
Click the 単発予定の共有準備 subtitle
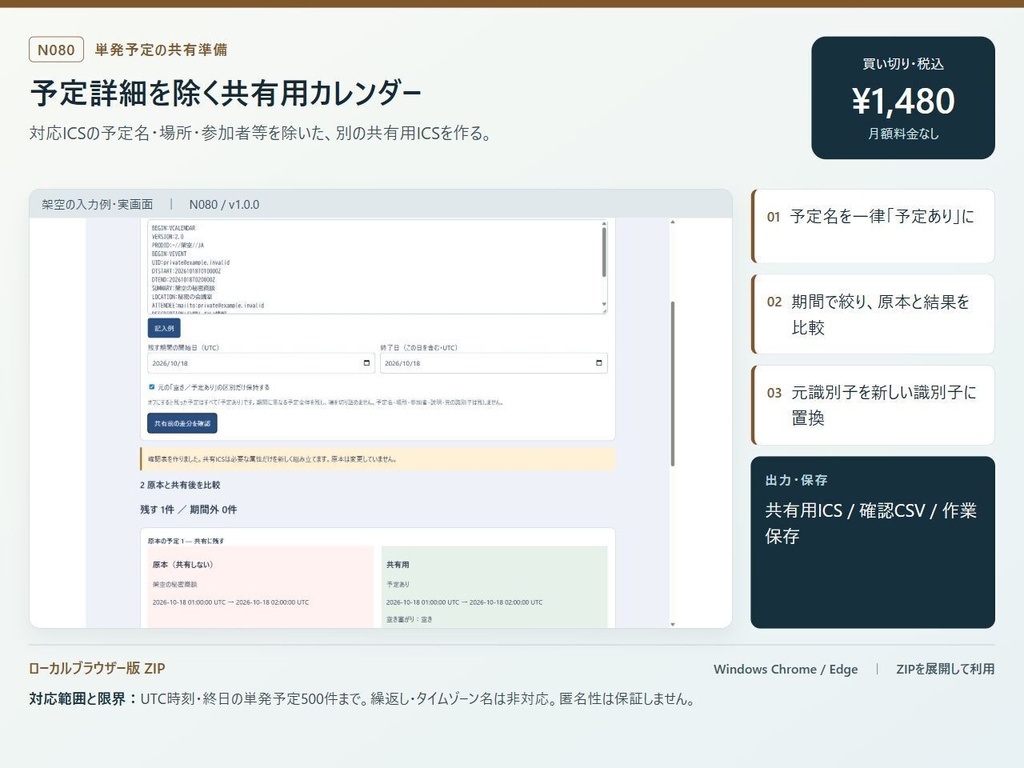(161, 50)
